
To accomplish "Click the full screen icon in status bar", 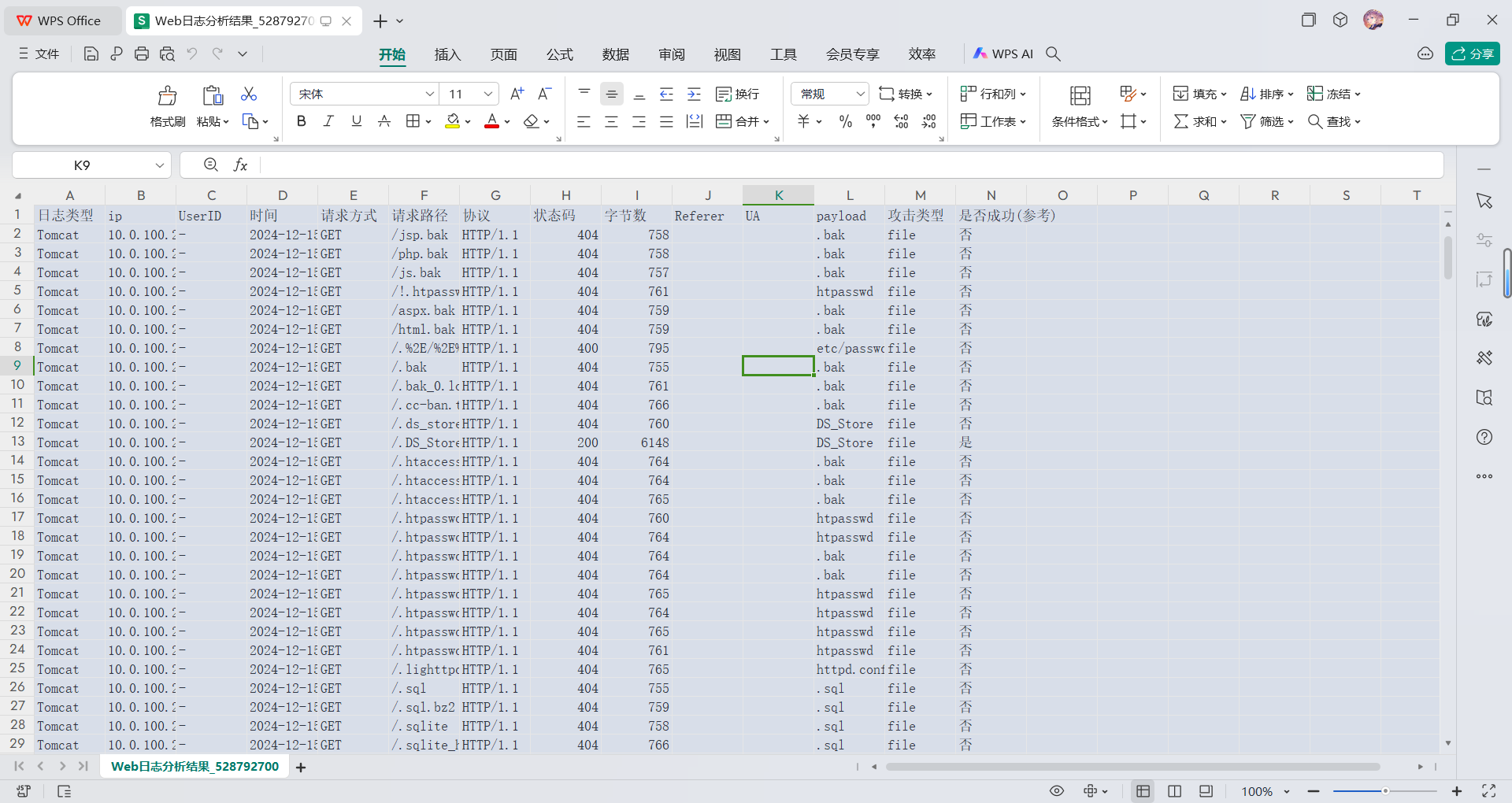I will [1488, 790].
